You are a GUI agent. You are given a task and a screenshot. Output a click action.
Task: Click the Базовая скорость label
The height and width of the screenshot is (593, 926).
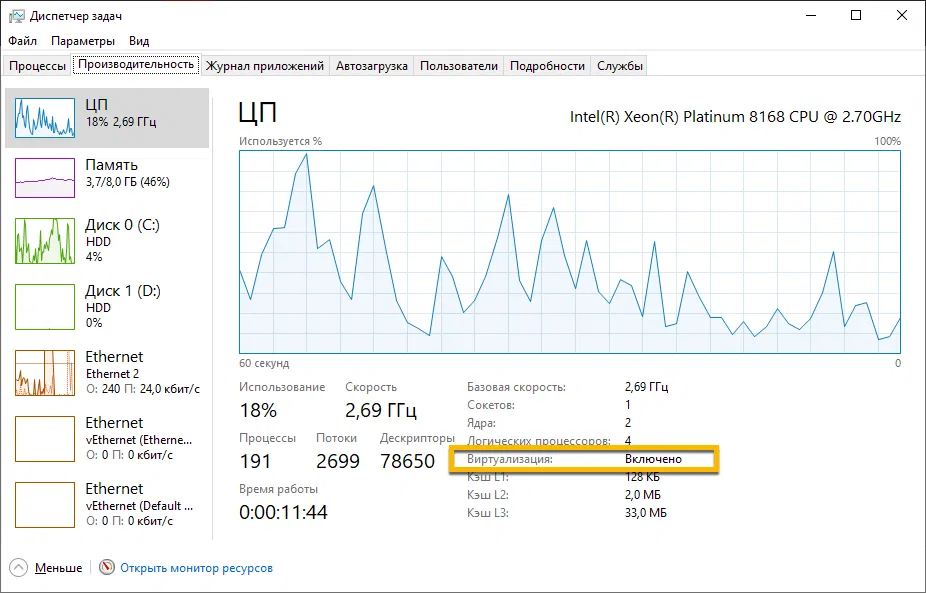click(x=516, y=387)
